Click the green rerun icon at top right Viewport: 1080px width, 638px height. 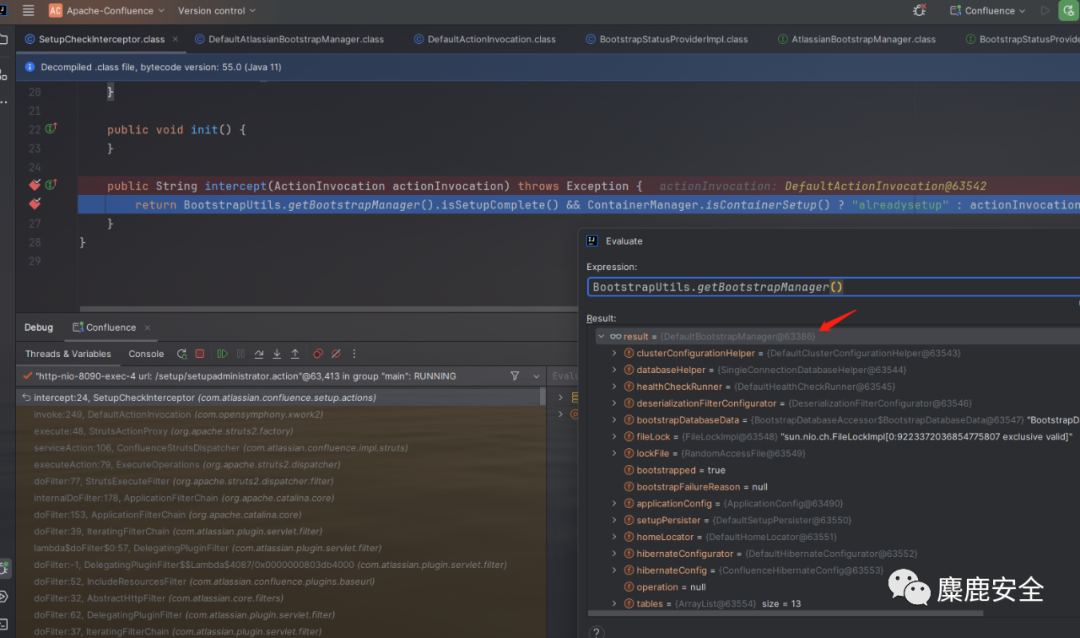[x=1068, y=10]
